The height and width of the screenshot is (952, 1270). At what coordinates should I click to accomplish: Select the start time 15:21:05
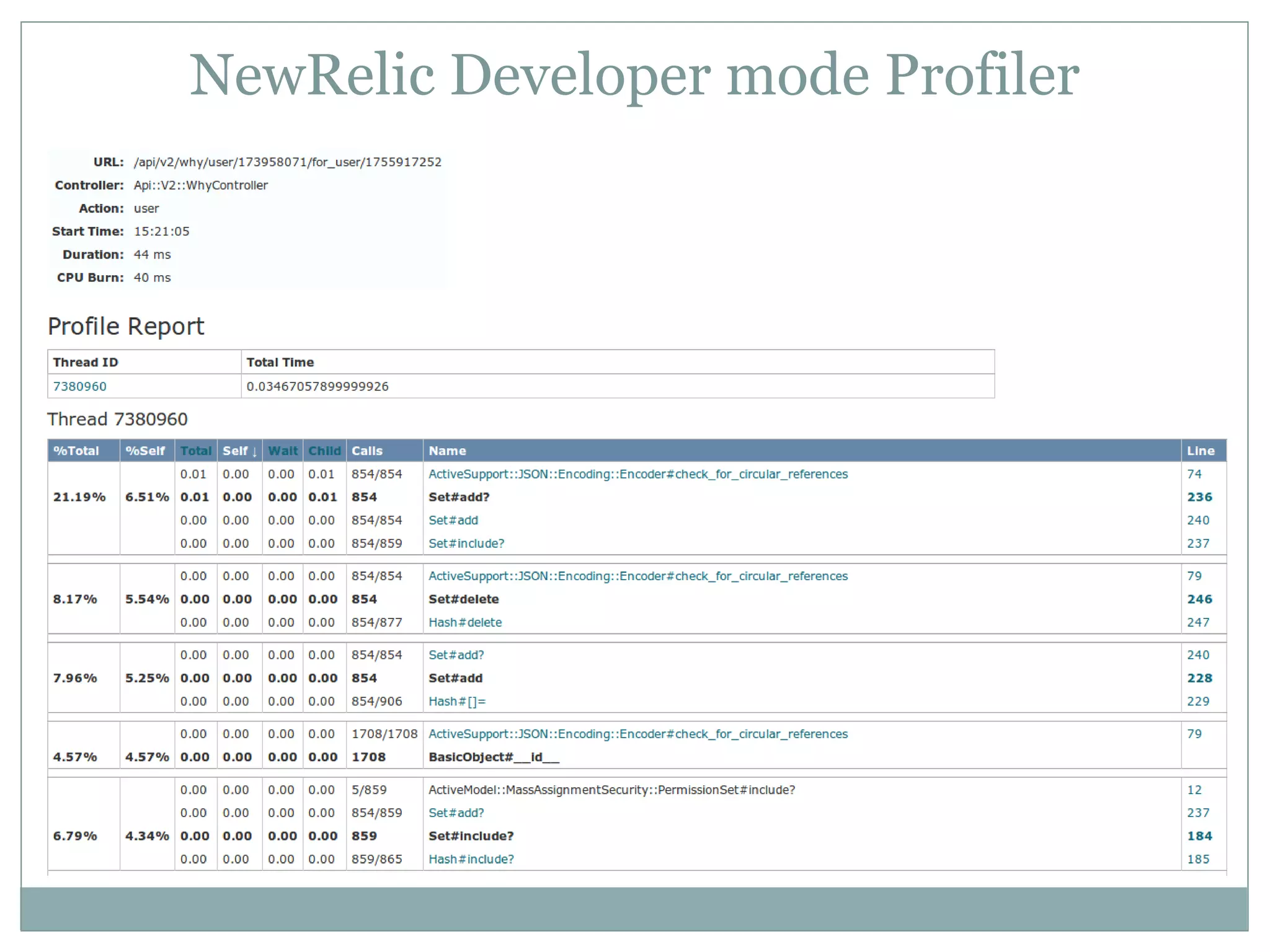pos(162,231)
